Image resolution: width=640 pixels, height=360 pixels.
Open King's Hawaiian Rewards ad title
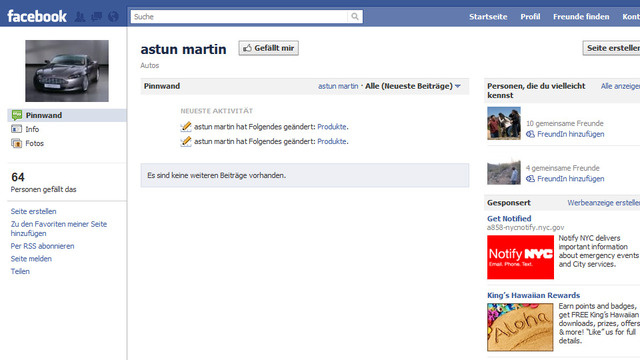pos(533,295)
